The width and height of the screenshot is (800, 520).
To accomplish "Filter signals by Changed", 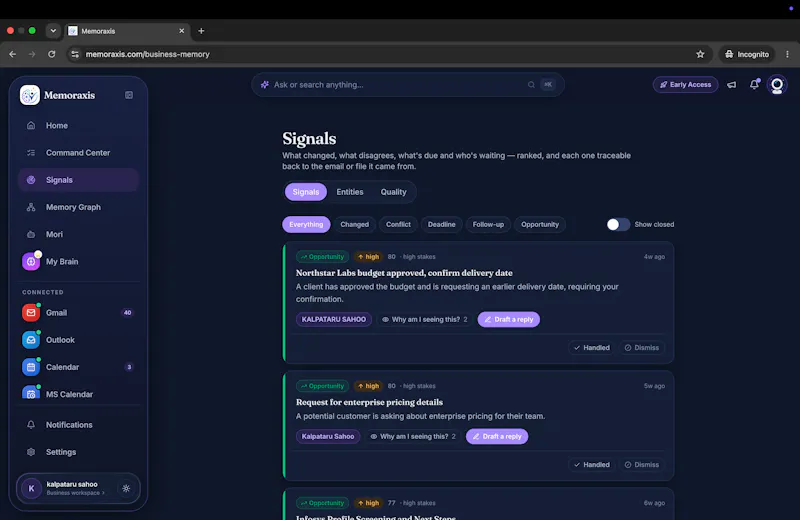I will click(355, 225).
